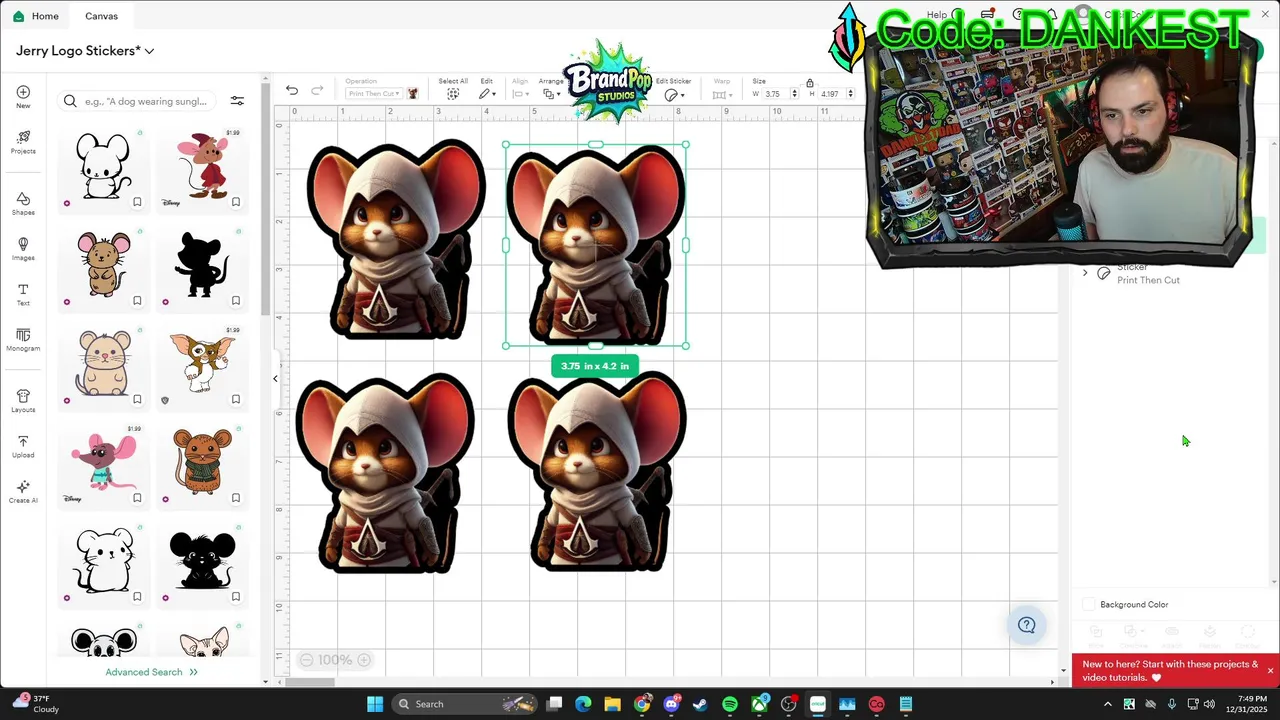Click the width stepper arrows
This screenshot has width=1280, height=720.
click(795, 94)
